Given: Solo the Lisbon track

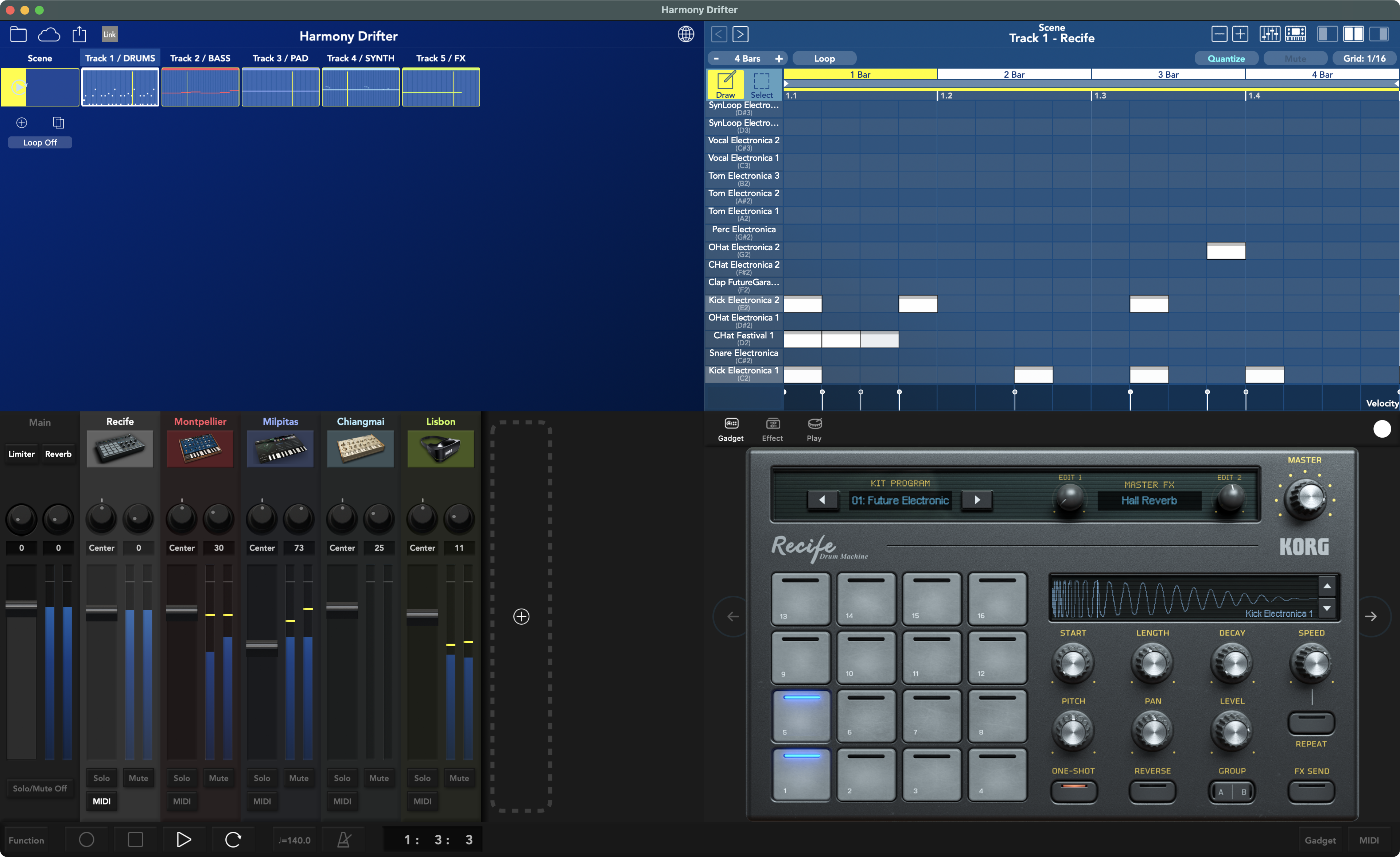Looking at the screenshot, I should [422, 778].
